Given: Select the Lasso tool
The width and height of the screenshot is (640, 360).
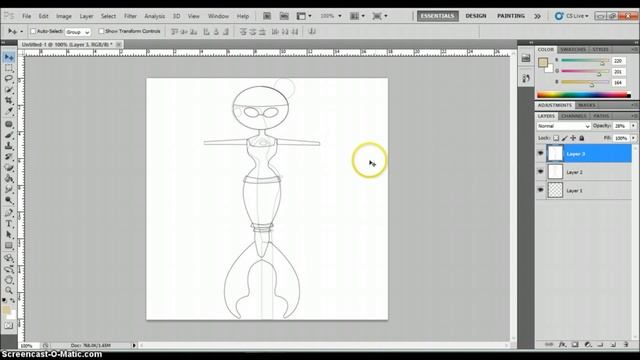Looking at the screenshot, I should coord(9,78).
